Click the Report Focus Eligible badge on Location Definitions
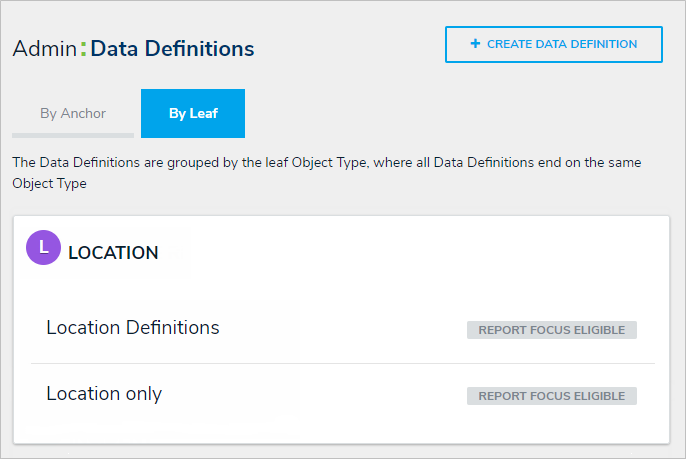The image size is (686, 459). click(551, 330)
